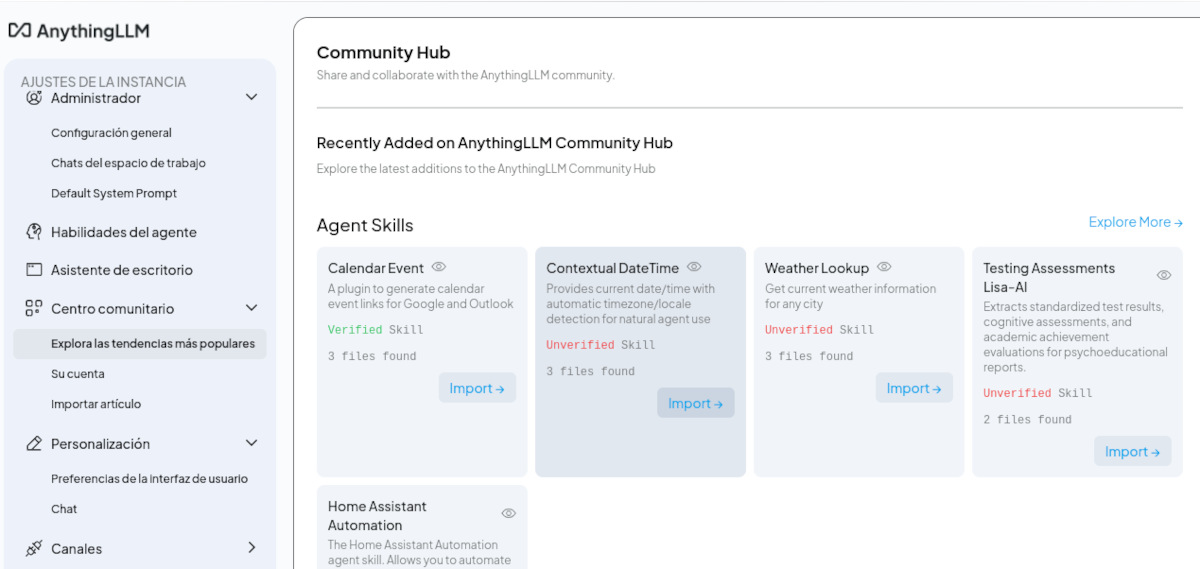Viewport: 1200px width, 569px height.
Task: Click Unverified Skill label on Weather Lookup
Action: click(819, 329)
